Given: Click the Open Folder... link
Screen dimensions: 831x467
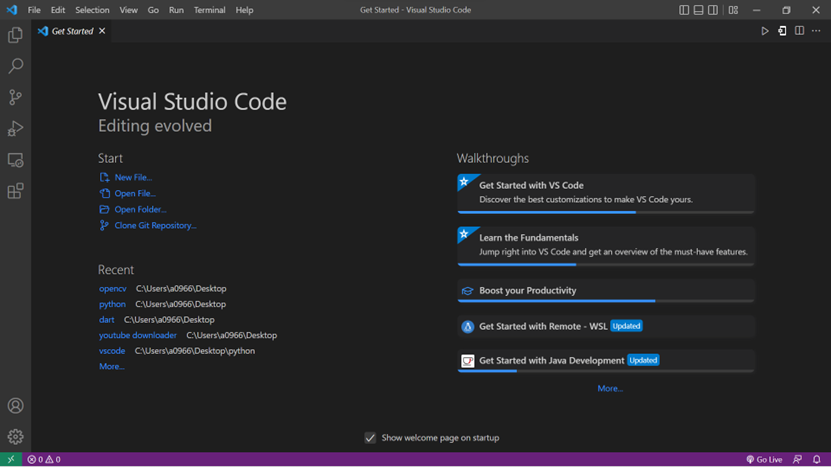Looking at the screenshot, I should click(140, 209).
